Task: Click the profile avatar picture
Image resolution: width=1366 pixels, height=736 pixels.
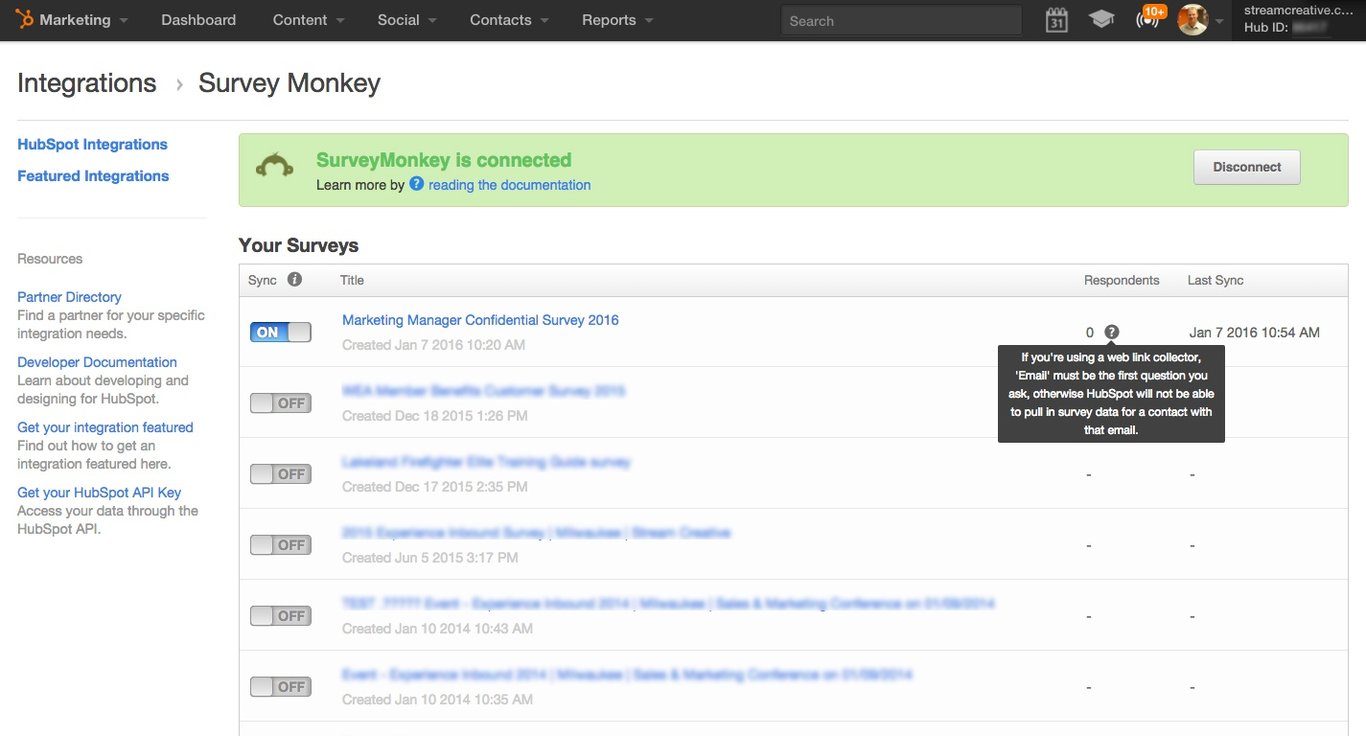Action: 1193,19
